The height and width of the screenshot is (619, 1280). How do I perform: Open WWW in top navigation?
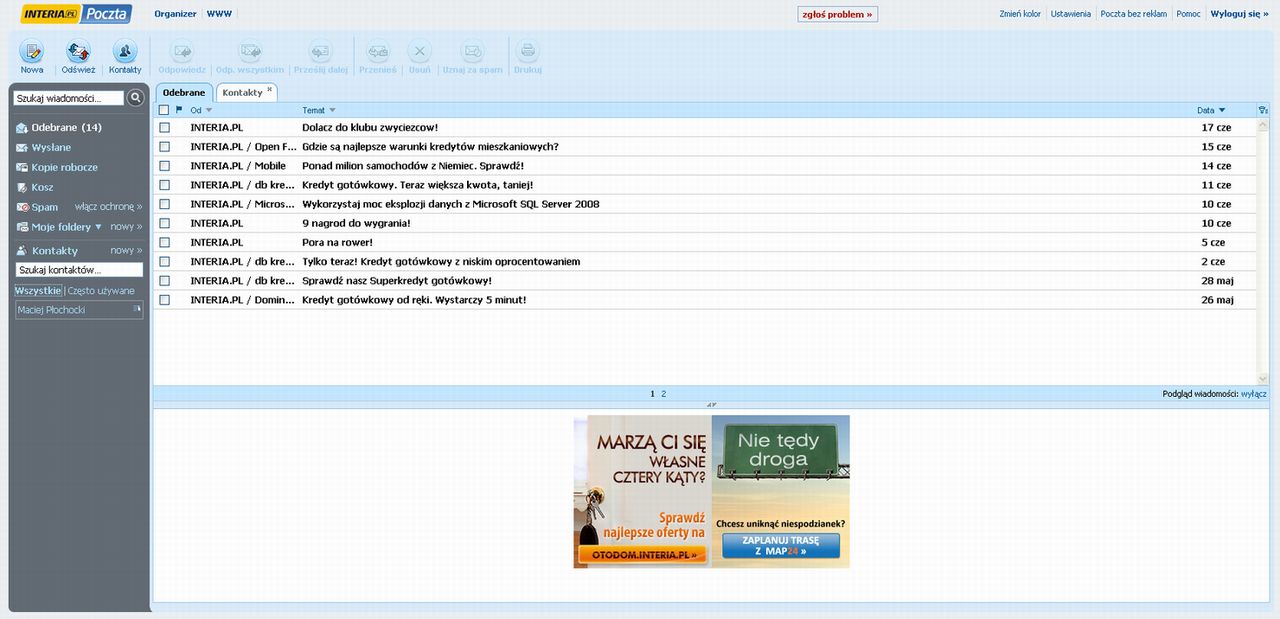[219, 14]
